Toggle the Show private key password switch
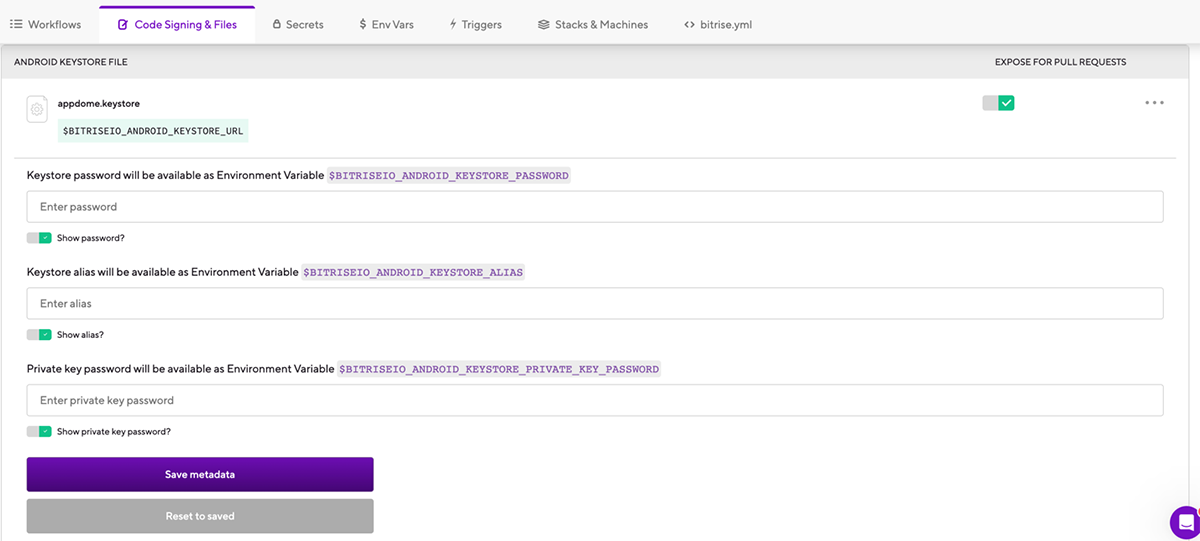The width and height of the screenshot is (1200, 541). pyautogui.click(x=39, y=432)
